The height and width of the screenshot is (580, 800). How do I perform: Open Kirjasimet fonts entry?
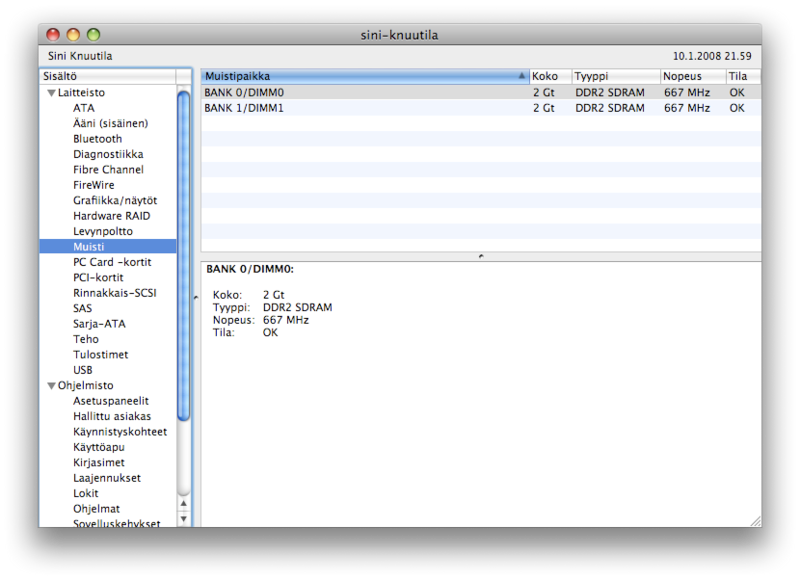pos(98,463)
